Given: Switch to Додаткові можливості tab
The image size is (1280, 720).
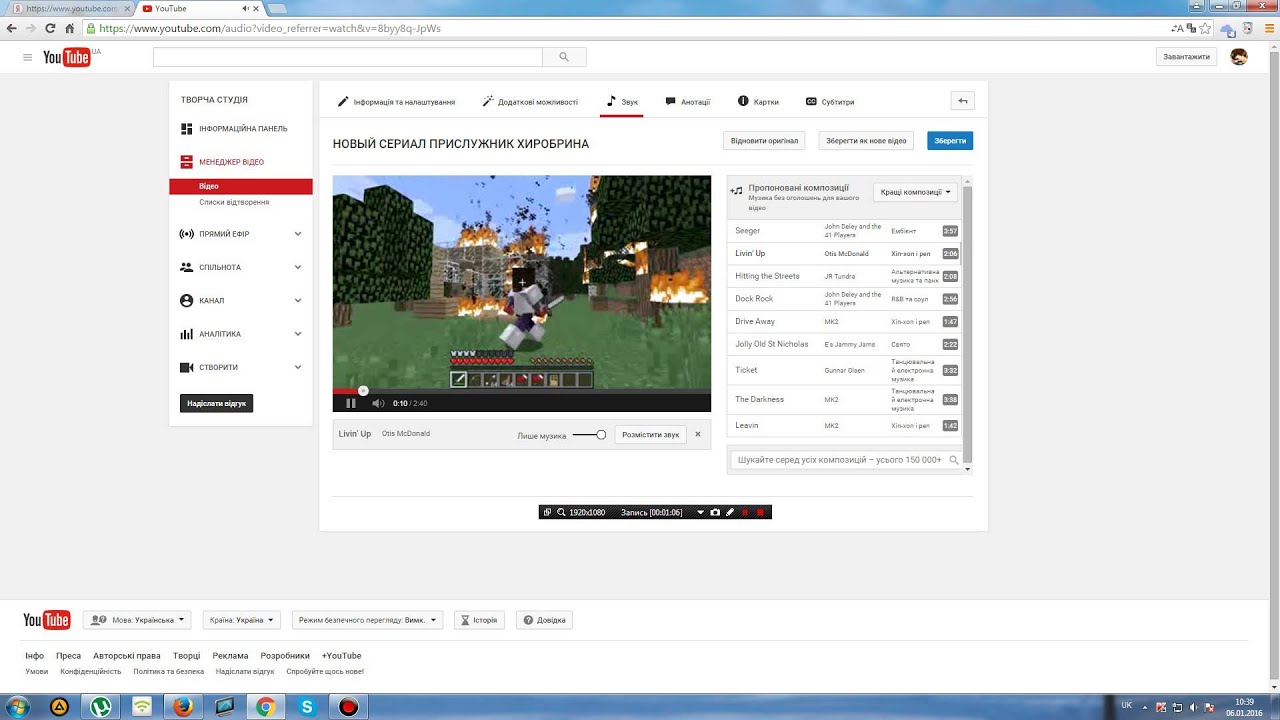Looking at the screenshot, I should tap(530, 101).
